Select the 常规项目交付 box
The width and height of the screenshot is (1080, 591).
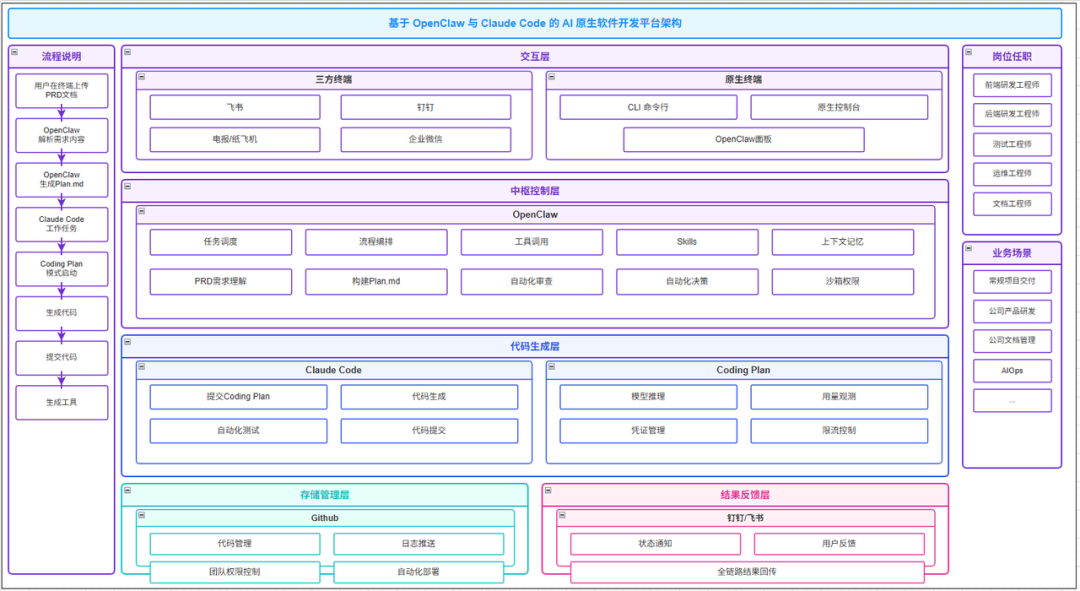(x=1012, y=282)
